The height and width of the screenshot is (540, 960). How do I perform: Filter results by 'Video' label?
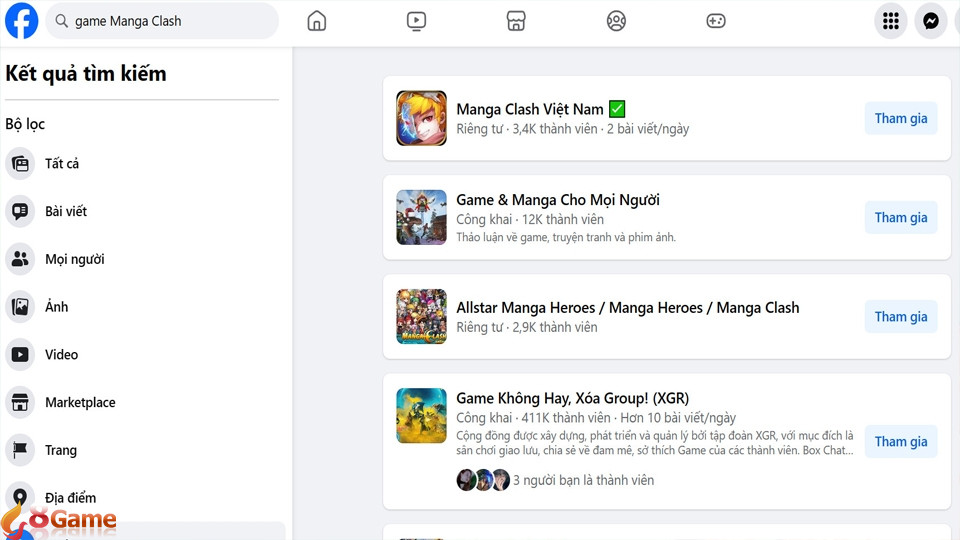tap(61, 354)
